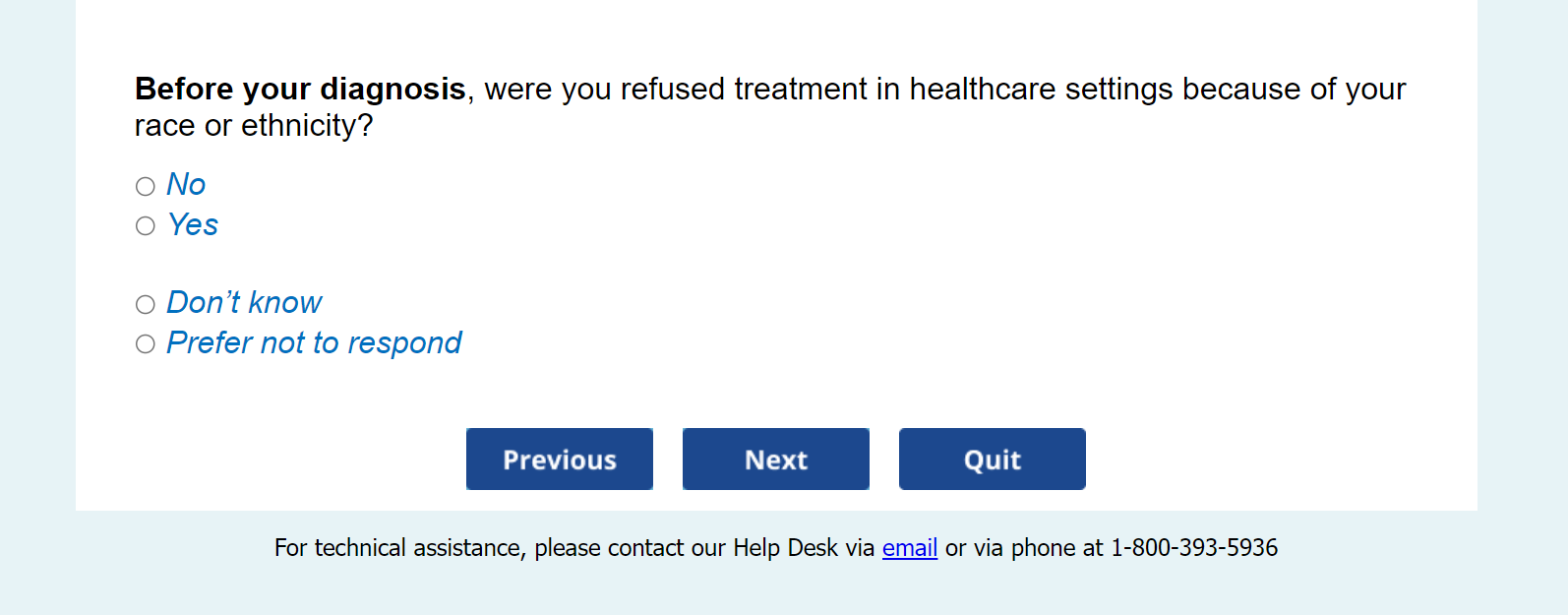This screenshot has height=615, width=1568.
Task: Click the "Don't know" answer label text
Action: coord(244,302)
